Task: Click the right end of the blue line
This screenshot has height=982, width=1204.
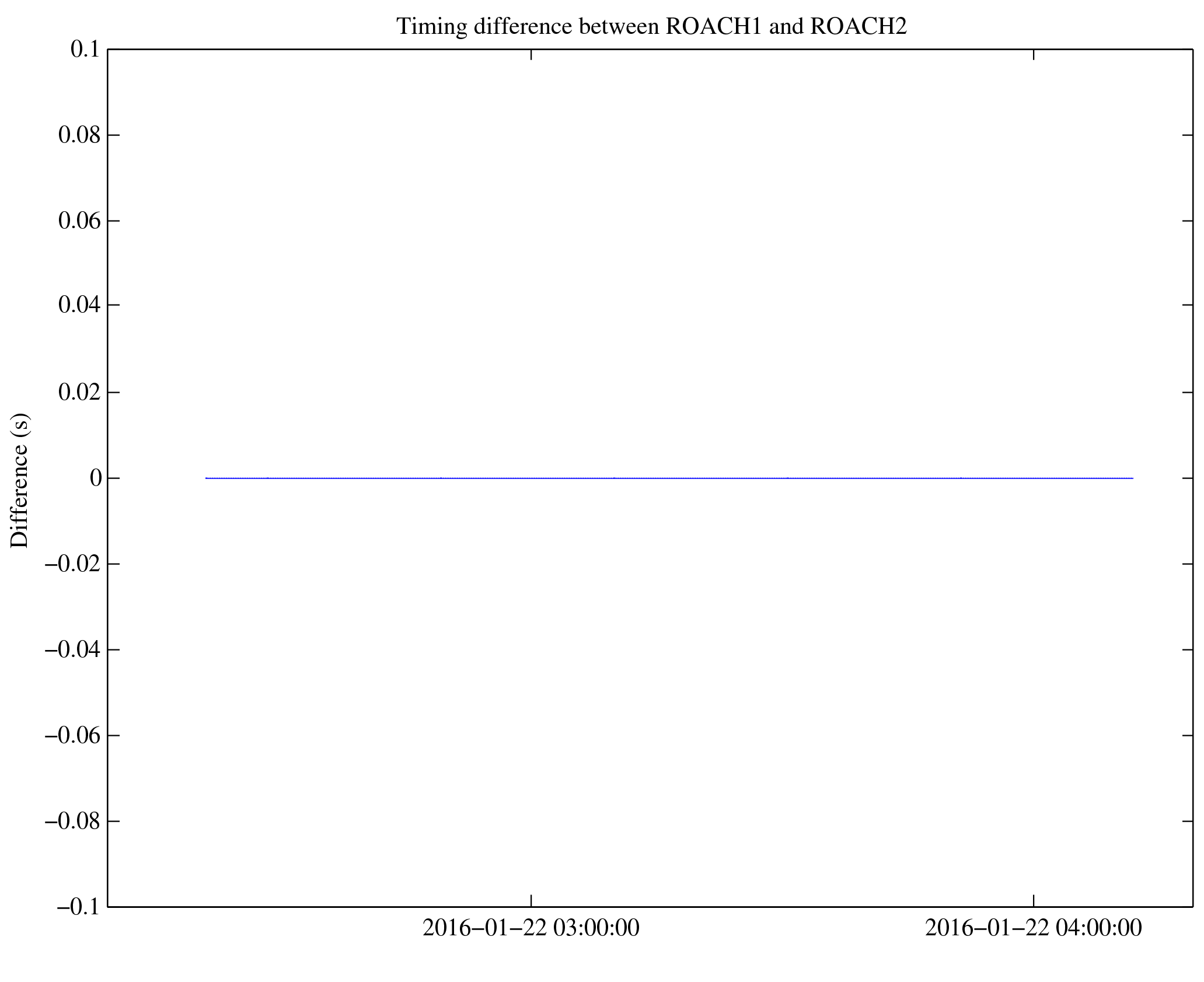Action: tap(1132, 478)
